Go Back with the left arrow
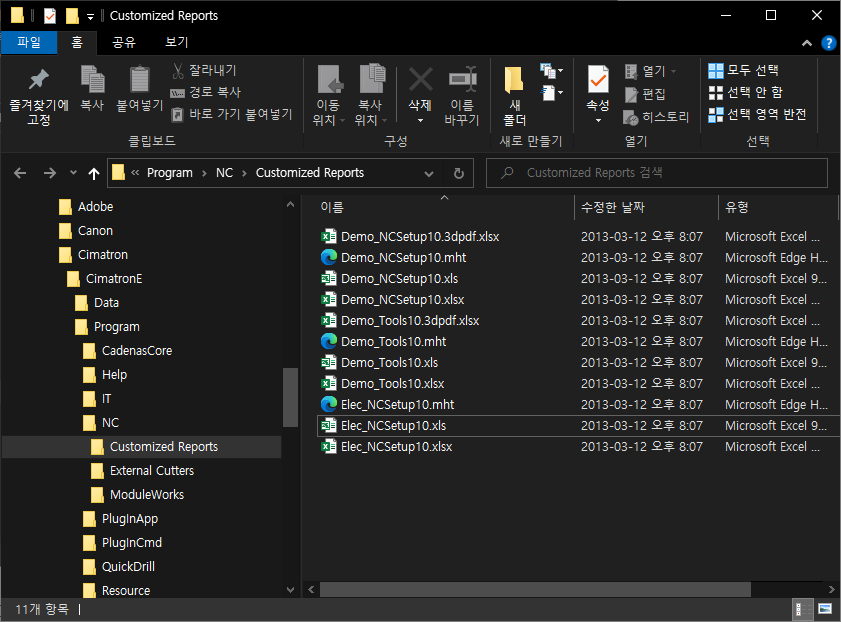 click(20, 173)
